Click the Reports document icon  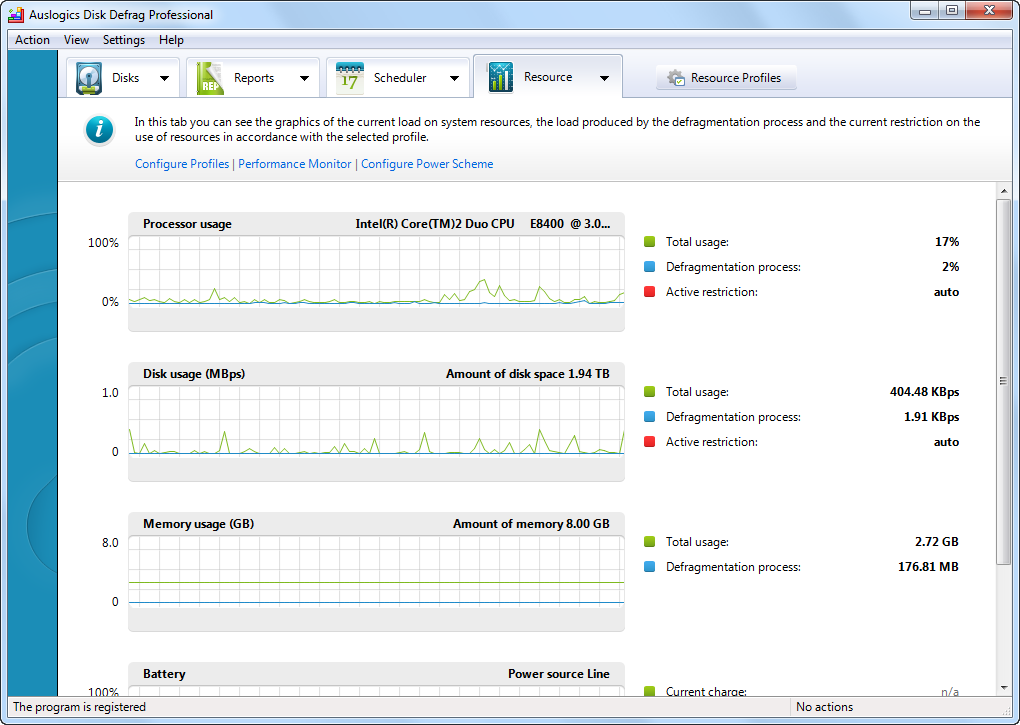click(x=209, y=78)
